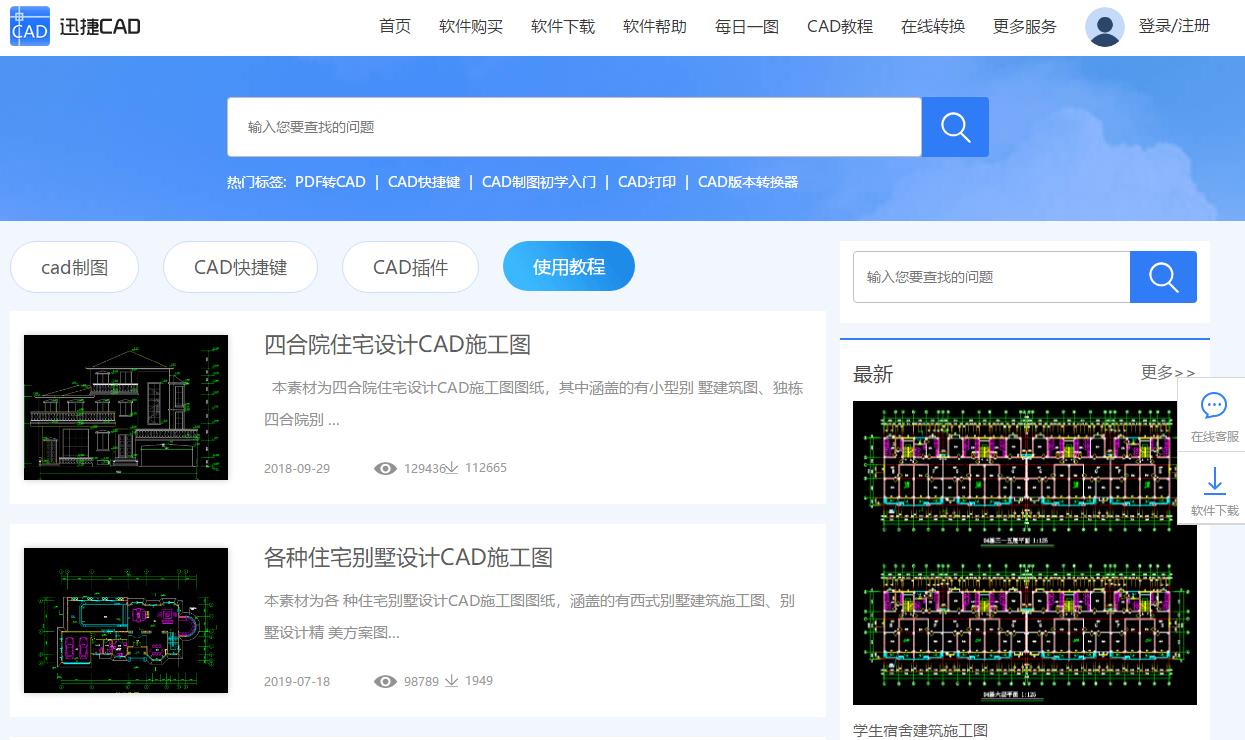1245x740 pixels.
Task: Click inside the main search input field
Action: (x=575, y=126)
